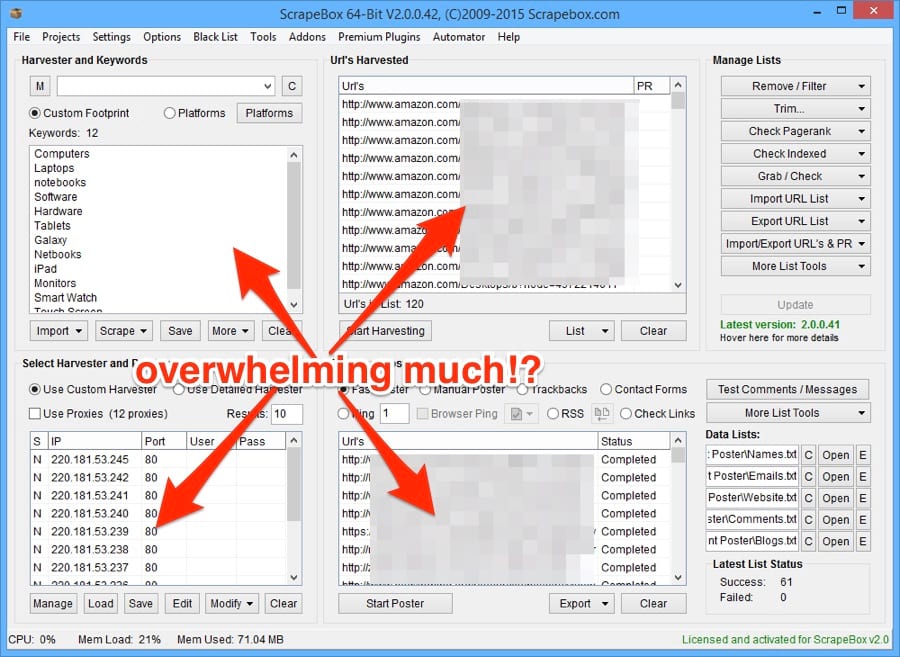Open the Names.txt data list file
The height and width of the screenshot is (657, 900).
click(x=835, y=455)
